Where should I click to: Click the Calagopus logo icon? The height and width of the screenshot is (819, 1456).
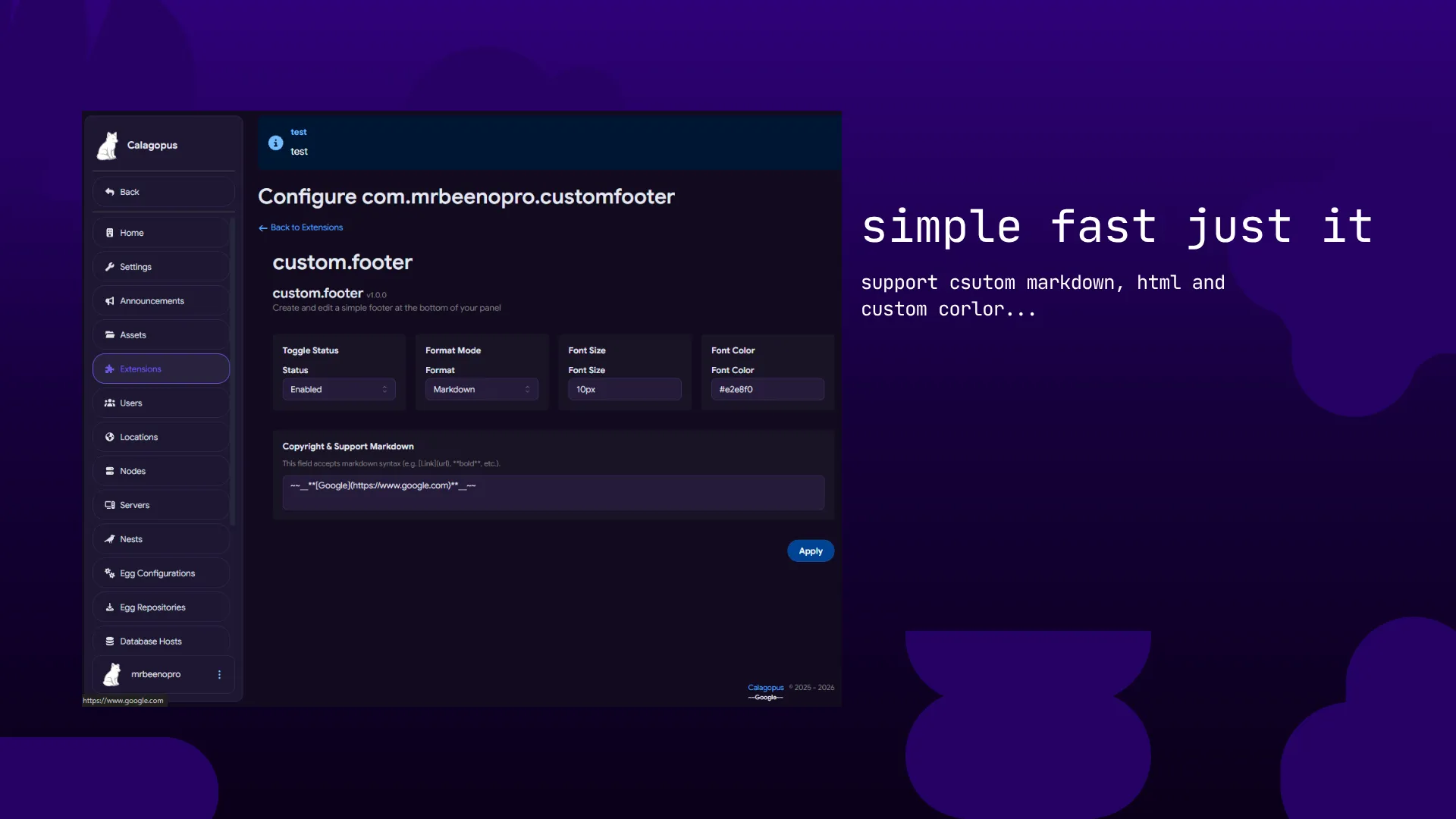108,145
